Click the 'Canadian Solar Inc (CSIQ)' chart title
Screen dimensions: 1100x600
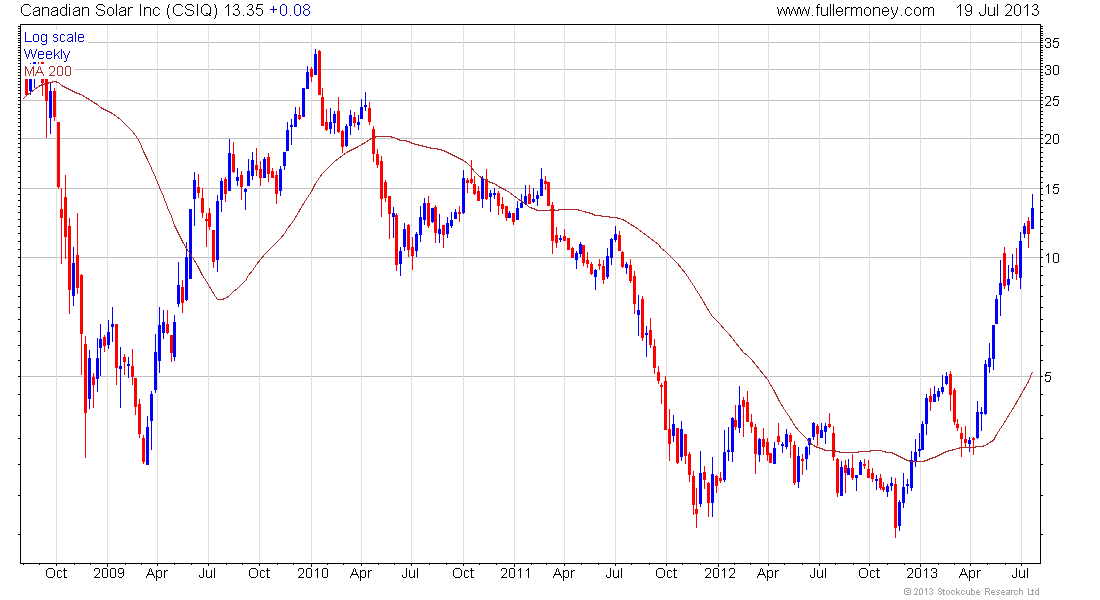119,11
